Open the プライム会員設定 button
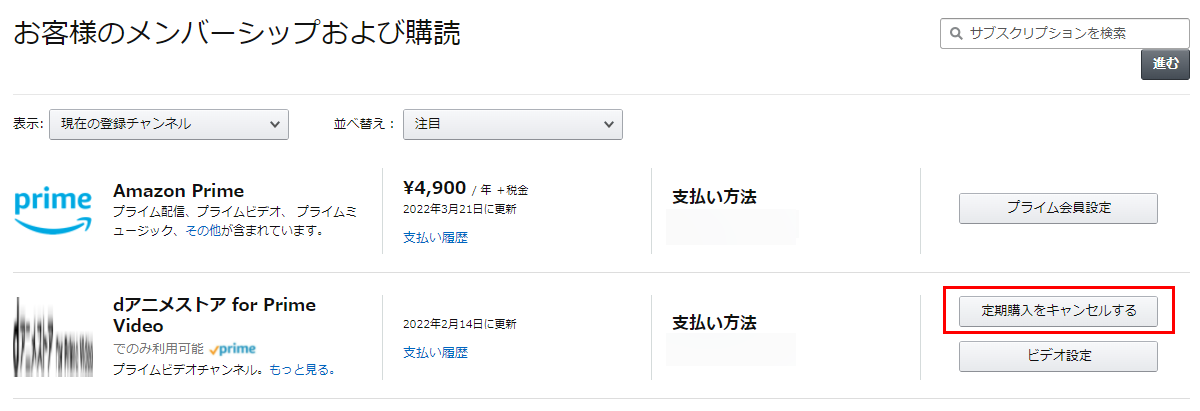Screen dimensions: 1200x411 (1058, 208)
